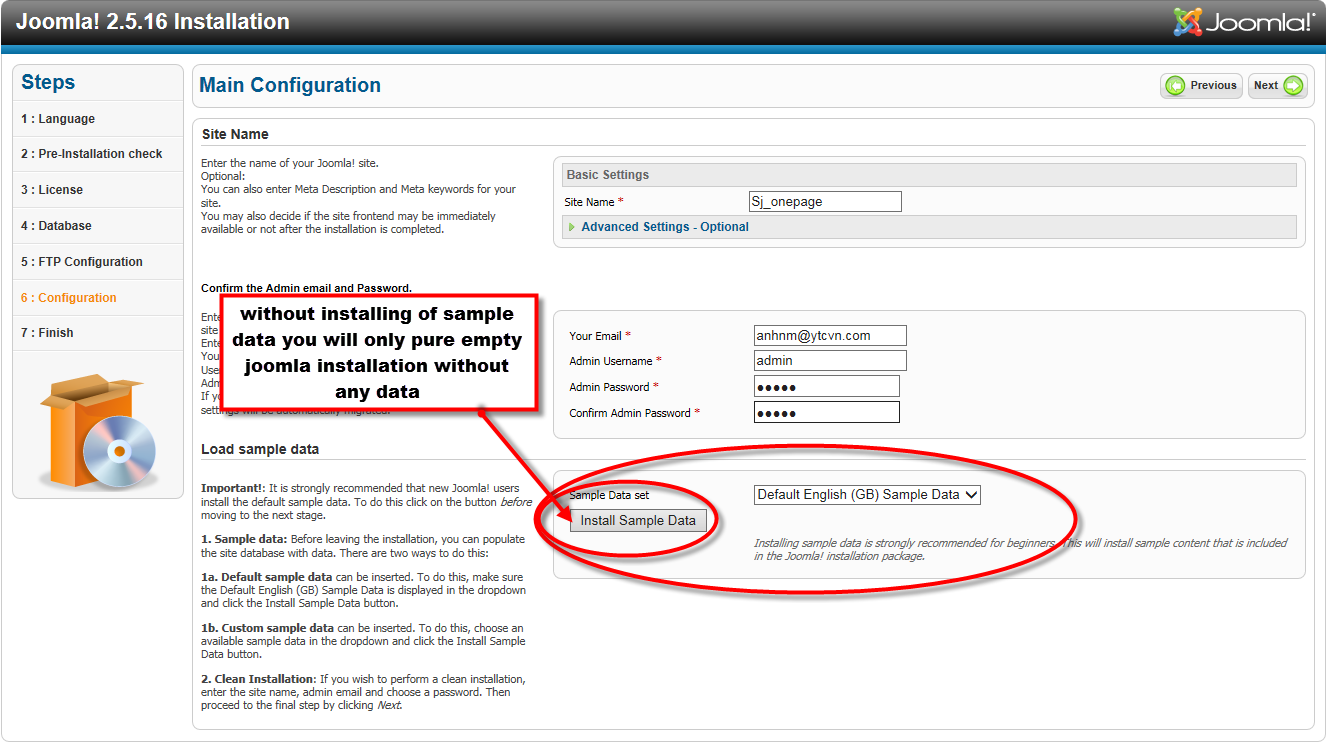Select the 6 : Configuration step
The width and height of the screenshot is (1328, 744).
pos(98,298)
